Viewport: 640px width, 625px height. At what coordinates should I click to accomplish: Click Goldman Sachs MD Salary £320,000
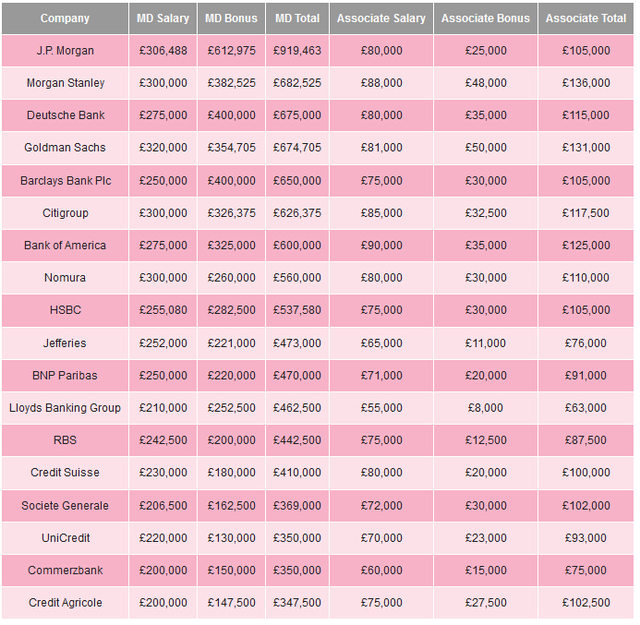tap(163, 148)
